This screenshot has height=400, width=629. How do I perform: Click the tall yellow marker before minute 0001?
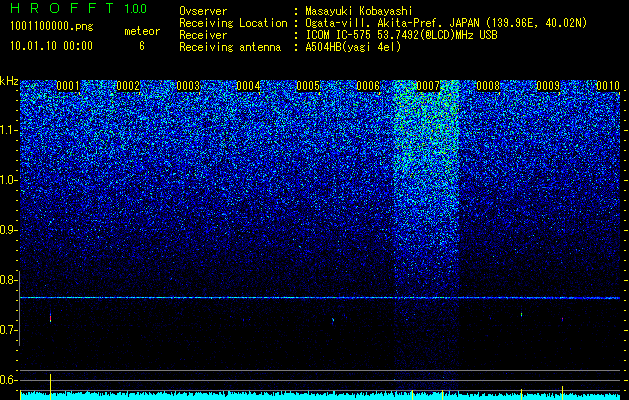[51, 386]
